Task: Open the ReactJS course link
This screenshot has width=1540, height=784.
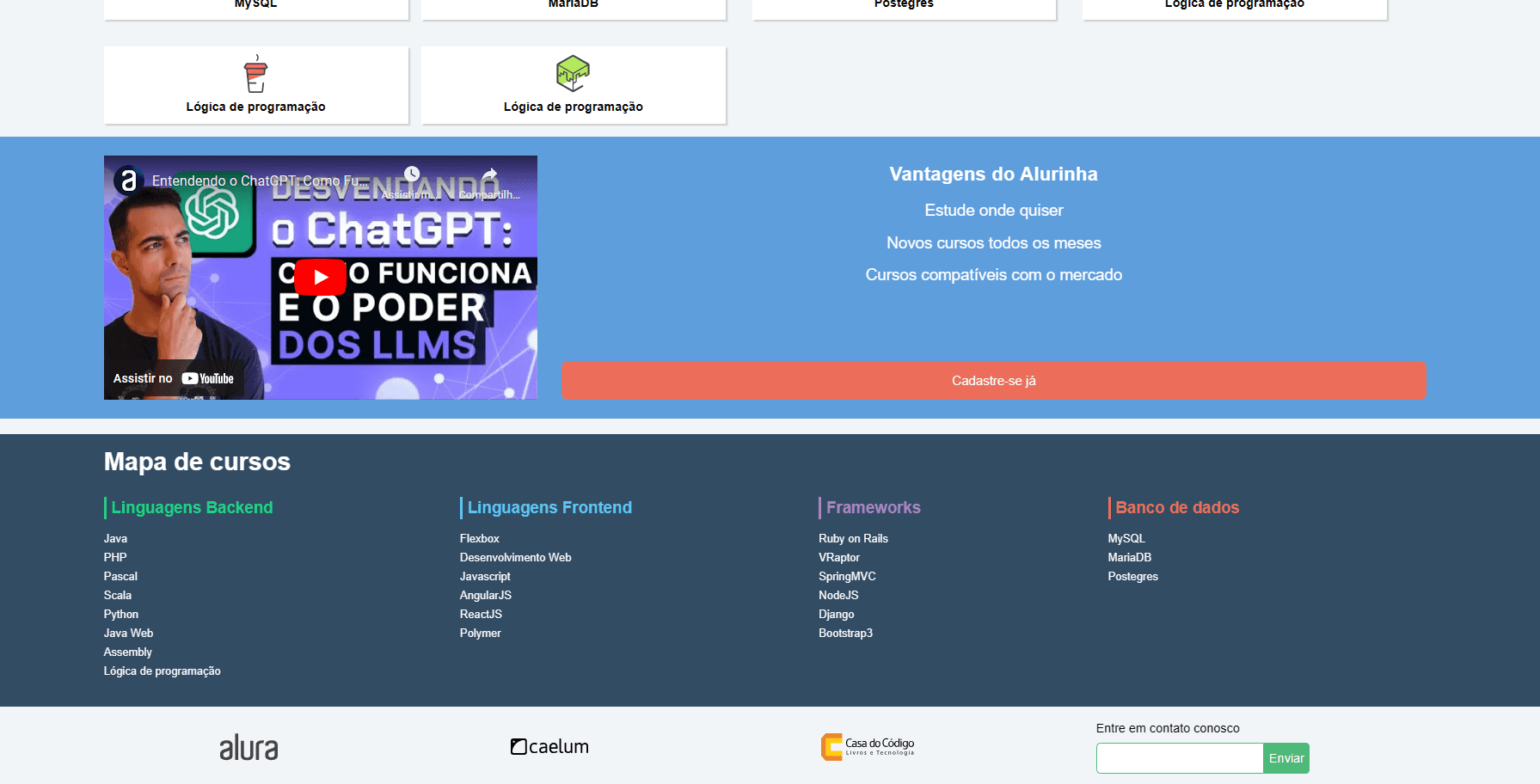Action: [x=481, y=614]
